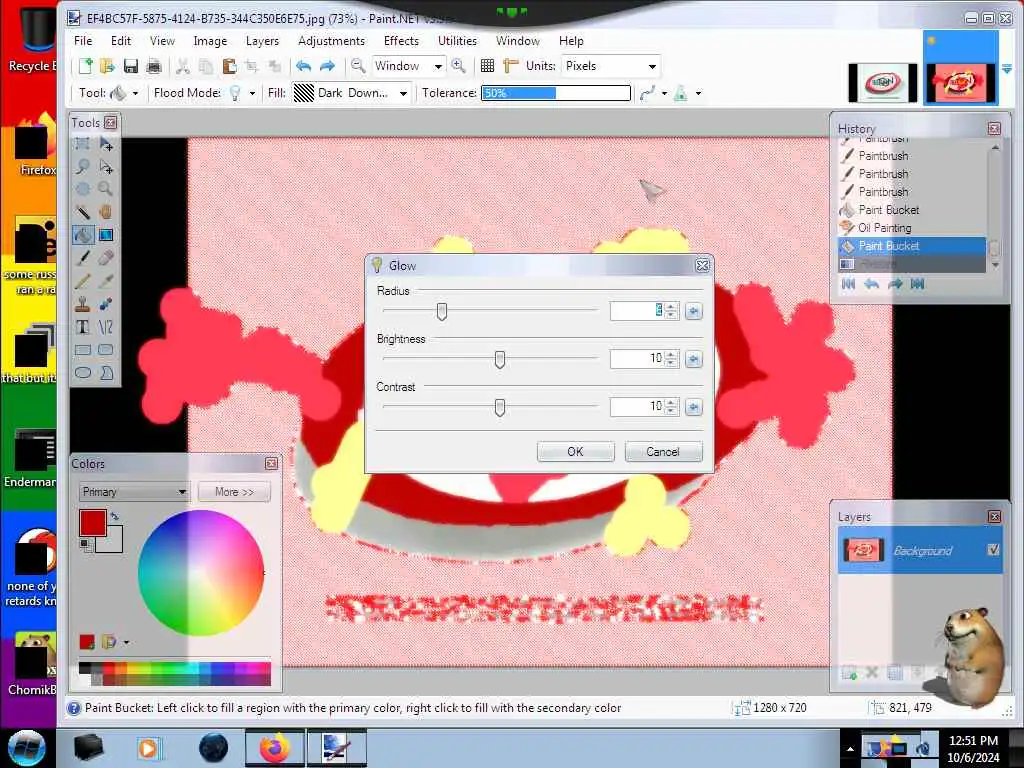Select the Zoom magnifier tool in Tools panel
Screen dimensions: 1024x768
pyautogui.click(x=105, y=189)
